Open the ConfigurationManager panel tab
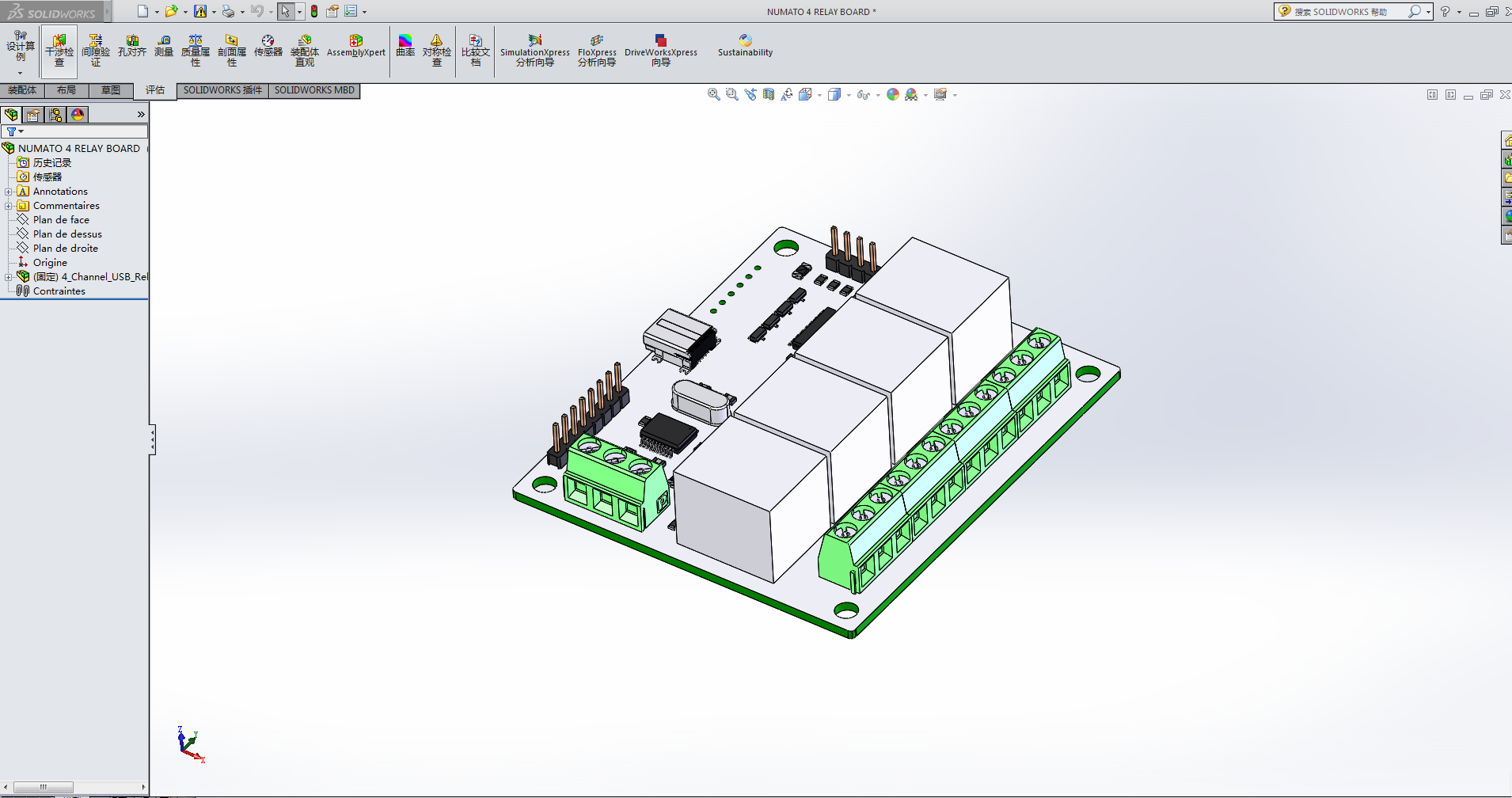This screenshot has width=1512, height=798. [55, 115]
